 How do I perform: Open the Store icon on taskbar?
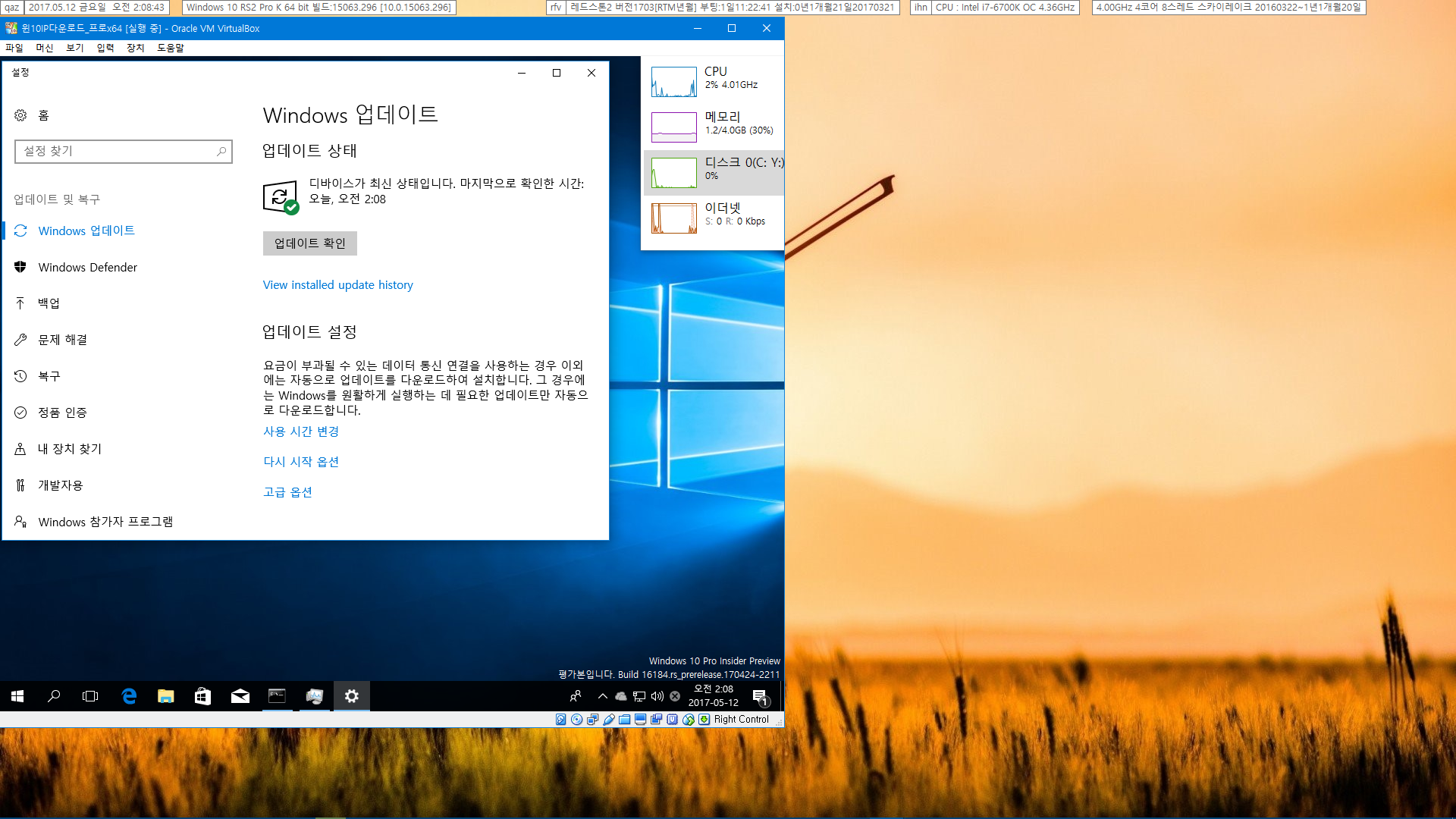coord(202,696)
